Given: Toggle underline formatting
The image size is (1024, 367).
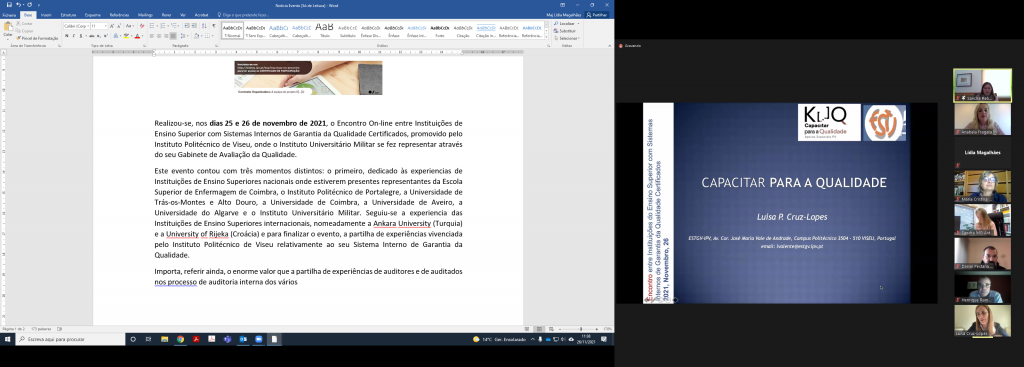Looking at the screenshot, I should pos(81,36).
